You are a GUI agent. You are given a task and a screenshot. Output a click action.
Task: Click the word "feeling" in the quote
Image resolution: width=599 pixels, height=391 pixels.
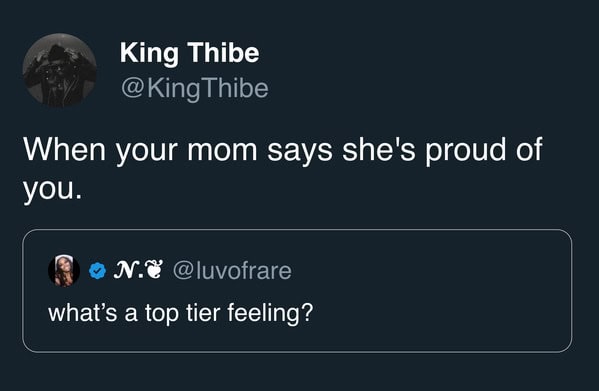(x=265, y=313)
